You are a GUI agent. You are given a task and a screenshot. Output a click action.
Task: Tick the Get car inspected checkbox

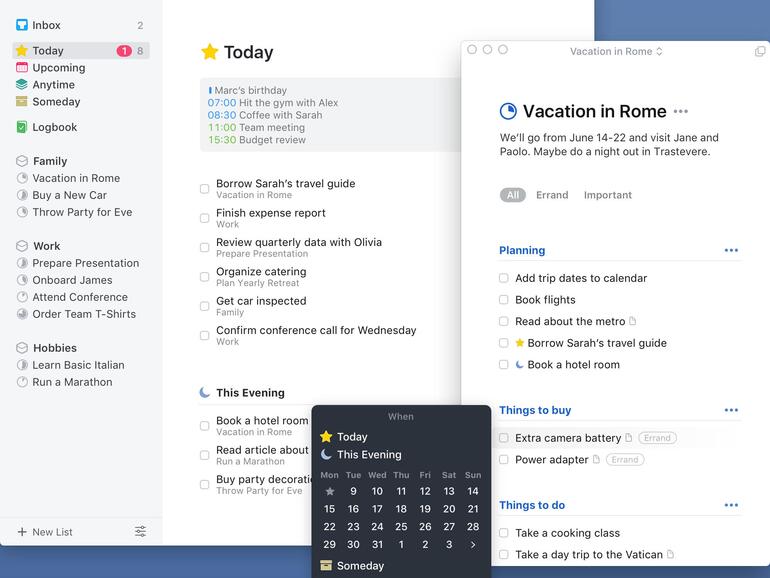click(205, 306)
